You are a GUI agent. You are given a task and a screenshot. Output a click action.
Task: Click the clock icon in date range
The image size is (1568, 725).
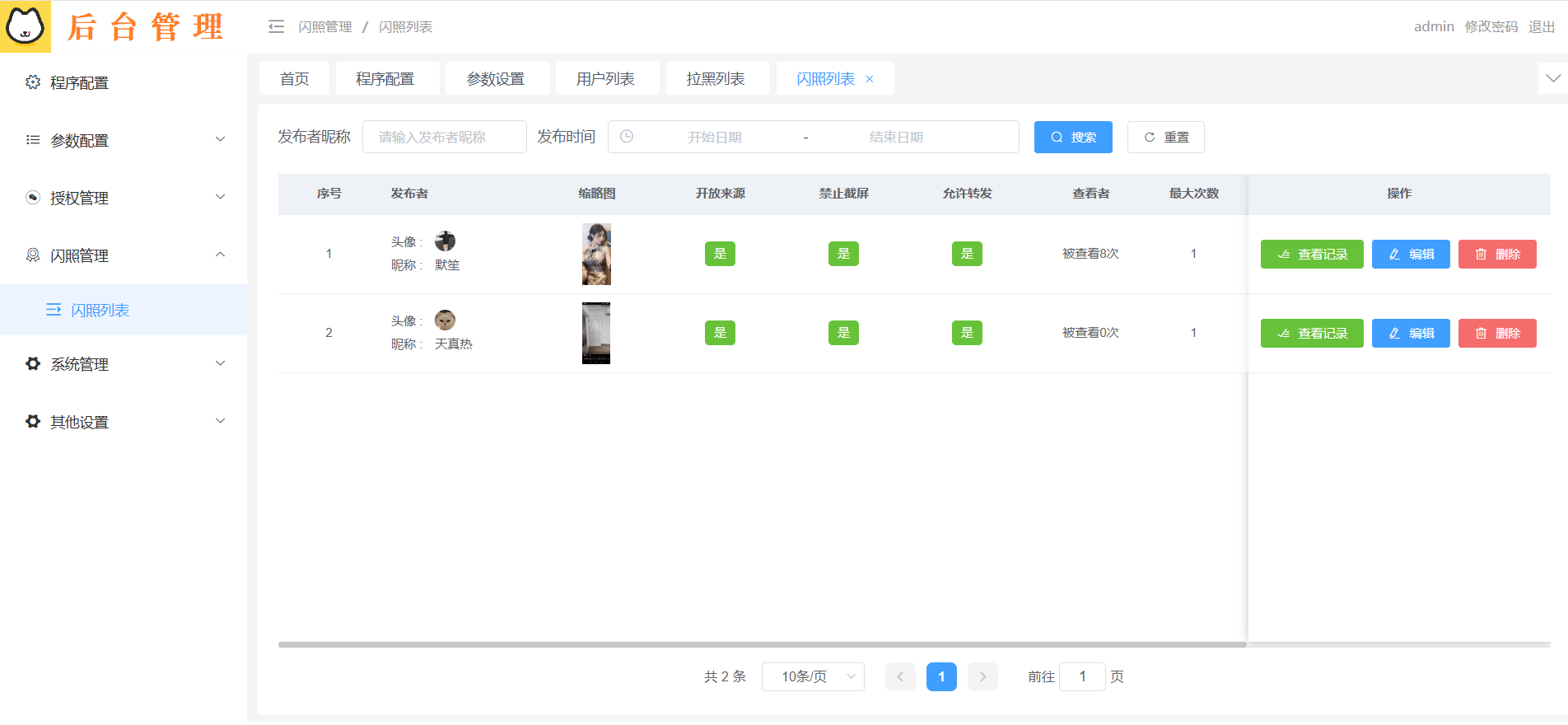point(627,137)
